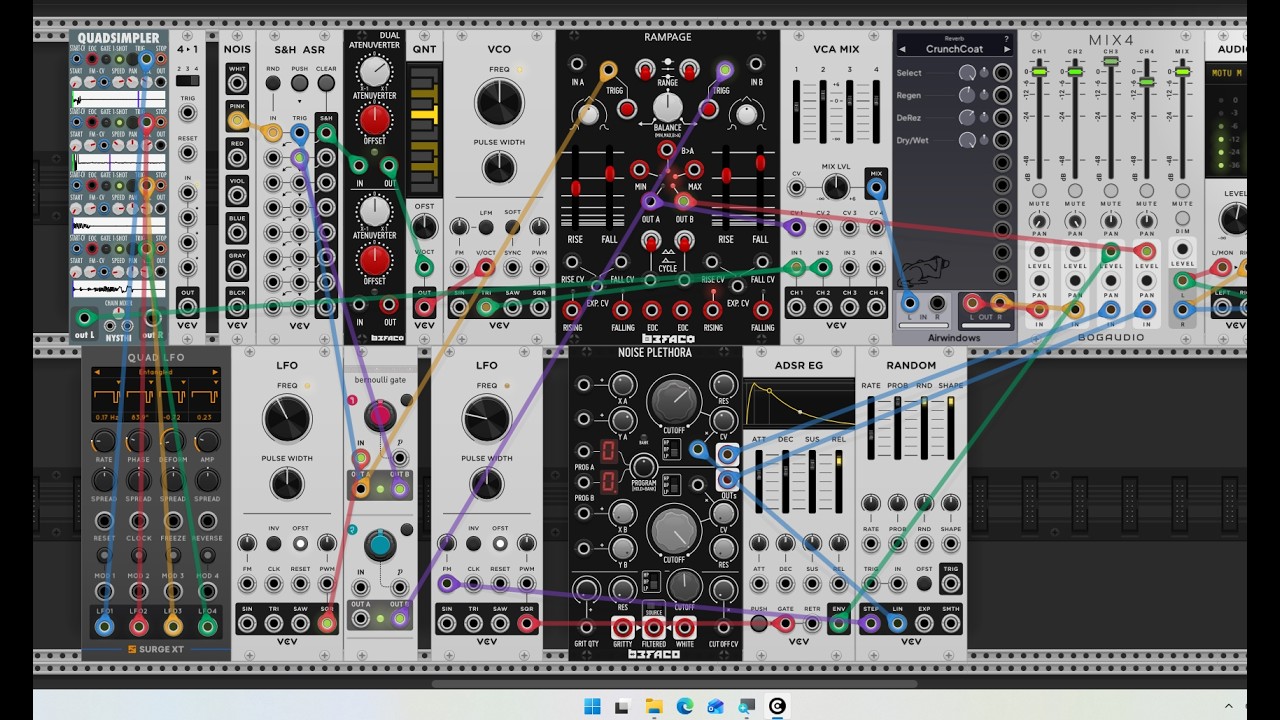Click the right LFO PULSE WIDTH knob
The height and width of the screenshot is (720, 1280).
487,484
